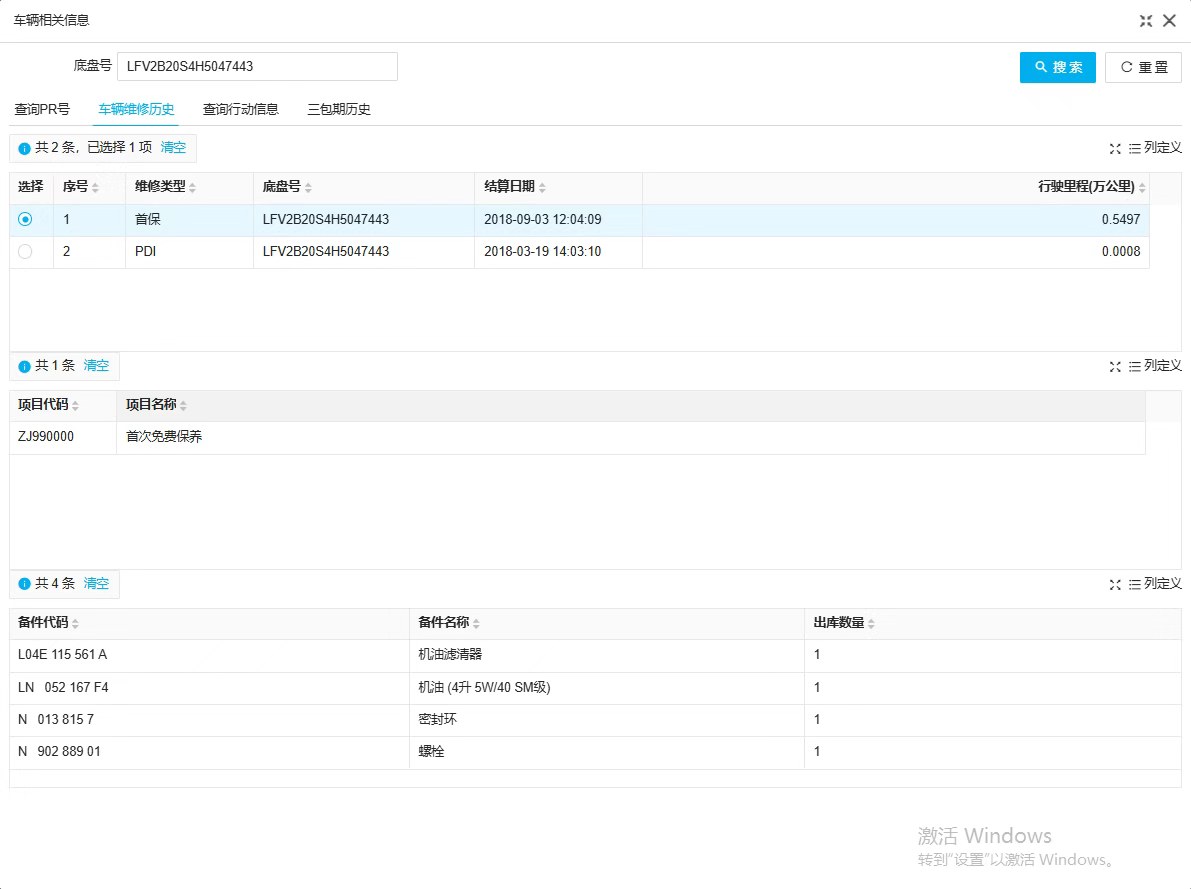This screenshot has width=1191, height=889.
Task: Click the date 2018-03-19 14:03:10
Action: coord(542,252)
